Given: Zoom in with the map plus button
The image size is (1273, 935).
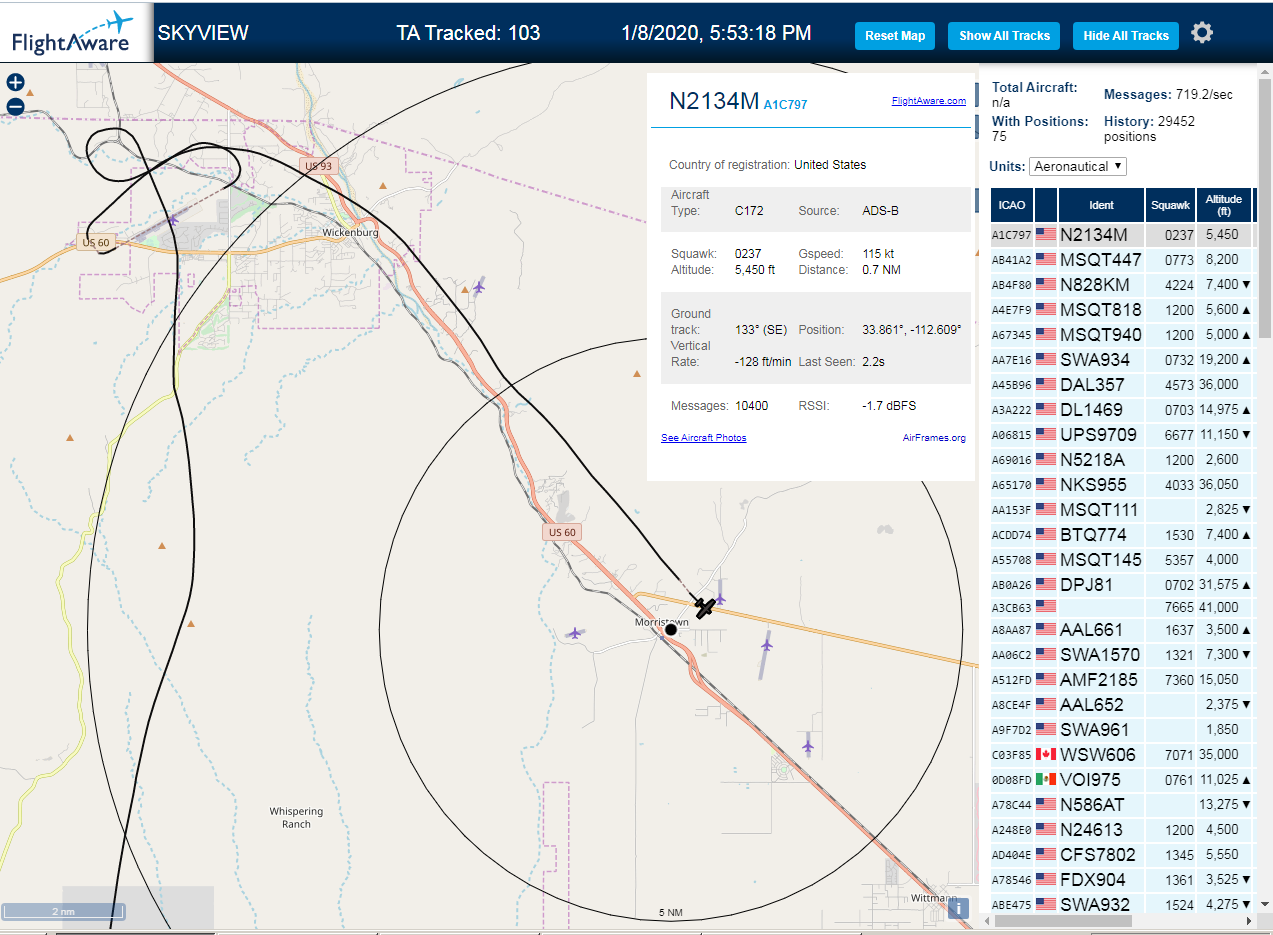Looking at the screenshot, I should click(15, 83).
